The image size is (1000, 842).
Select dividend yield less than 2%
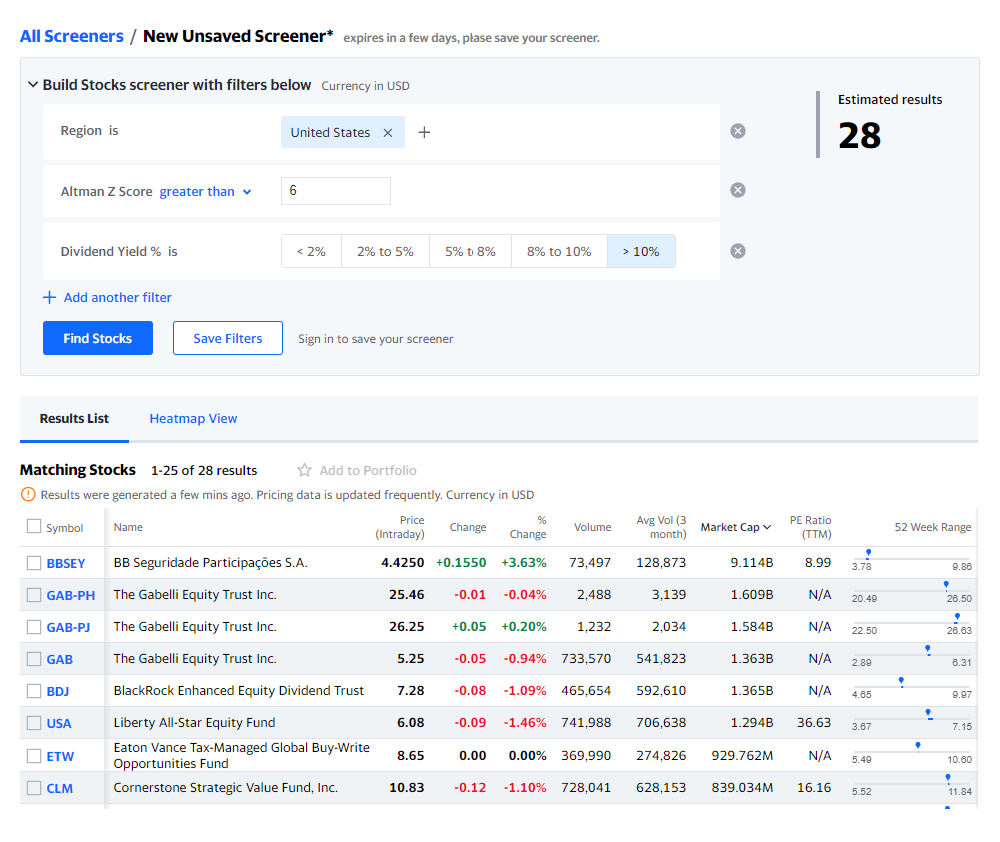pos(311,251)
